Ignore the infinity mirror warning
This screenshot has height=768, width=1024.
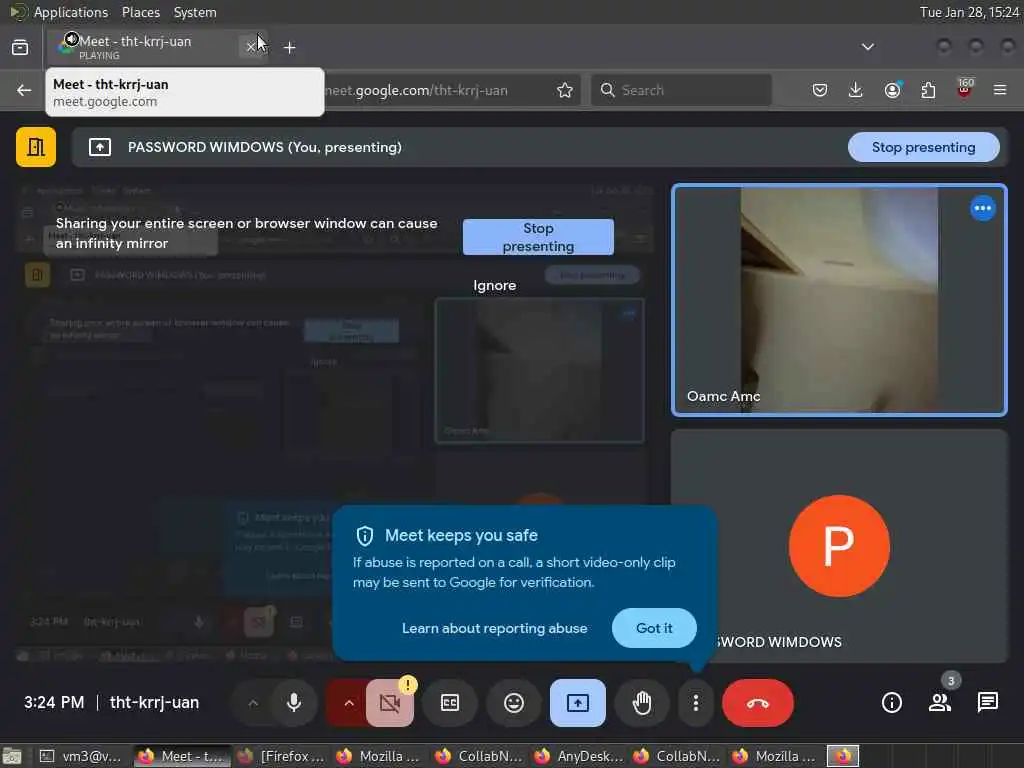click(494, 285)
